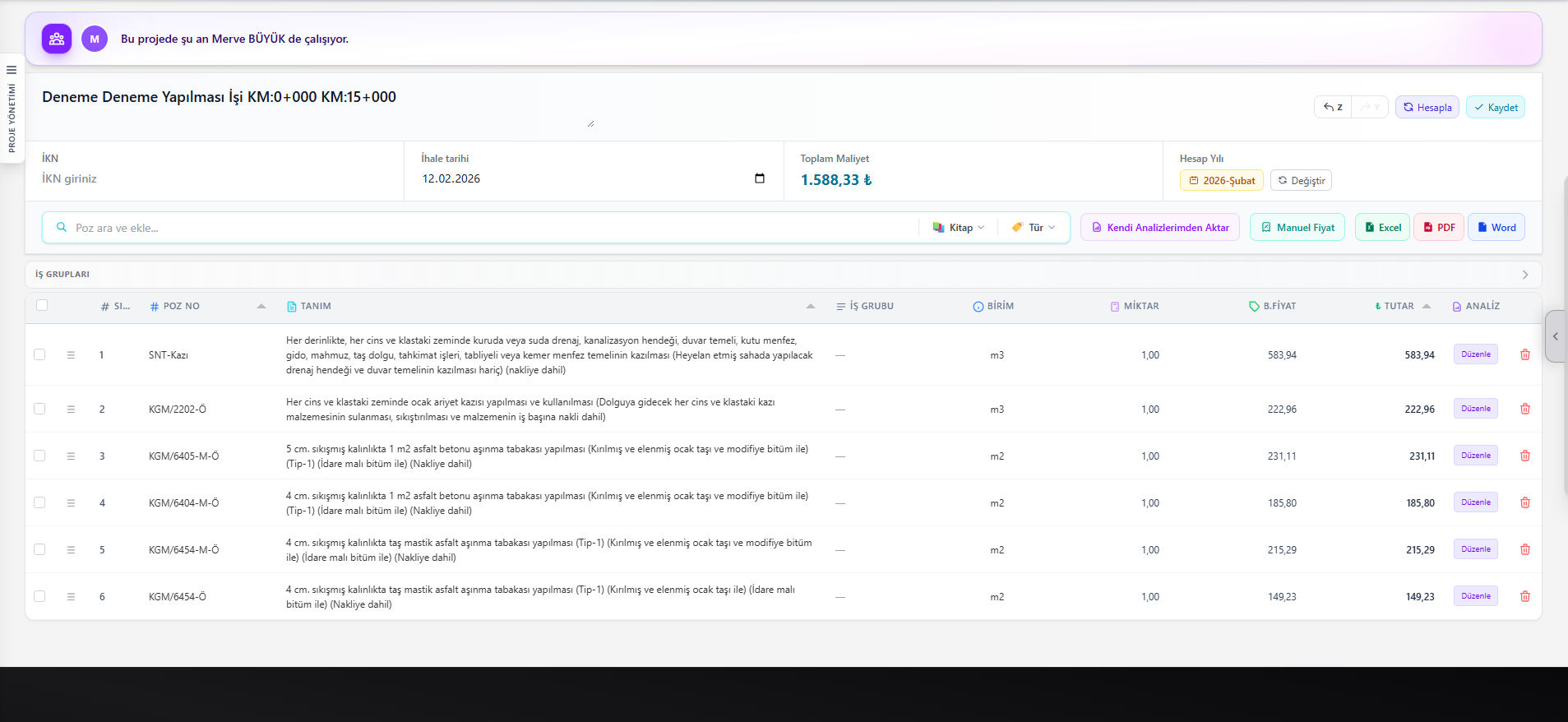Open the Tür dropdown filter
Viewport: 1568px width, 722px height.
click(x=1034, y=228)
